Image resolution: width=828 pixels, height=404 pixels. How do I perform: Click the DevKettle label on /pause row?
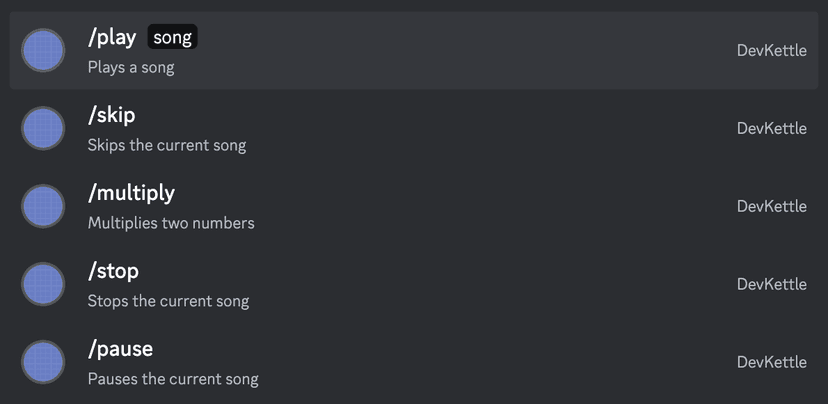point(771,362)
